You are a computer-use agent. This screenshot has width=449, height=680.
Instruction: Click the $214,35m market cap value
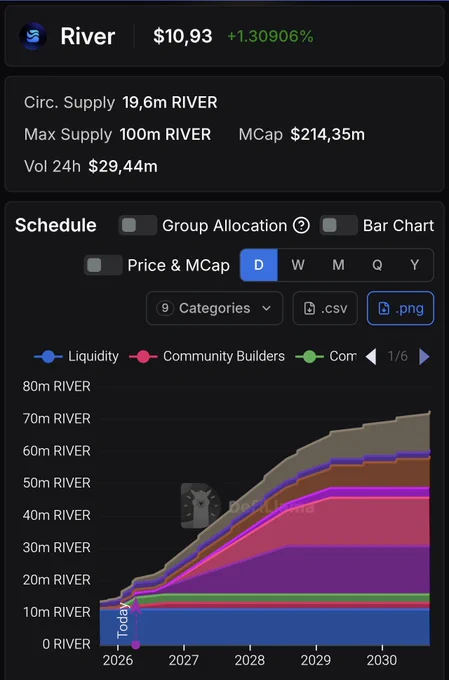pyautogui.click(x=328, y=134)
